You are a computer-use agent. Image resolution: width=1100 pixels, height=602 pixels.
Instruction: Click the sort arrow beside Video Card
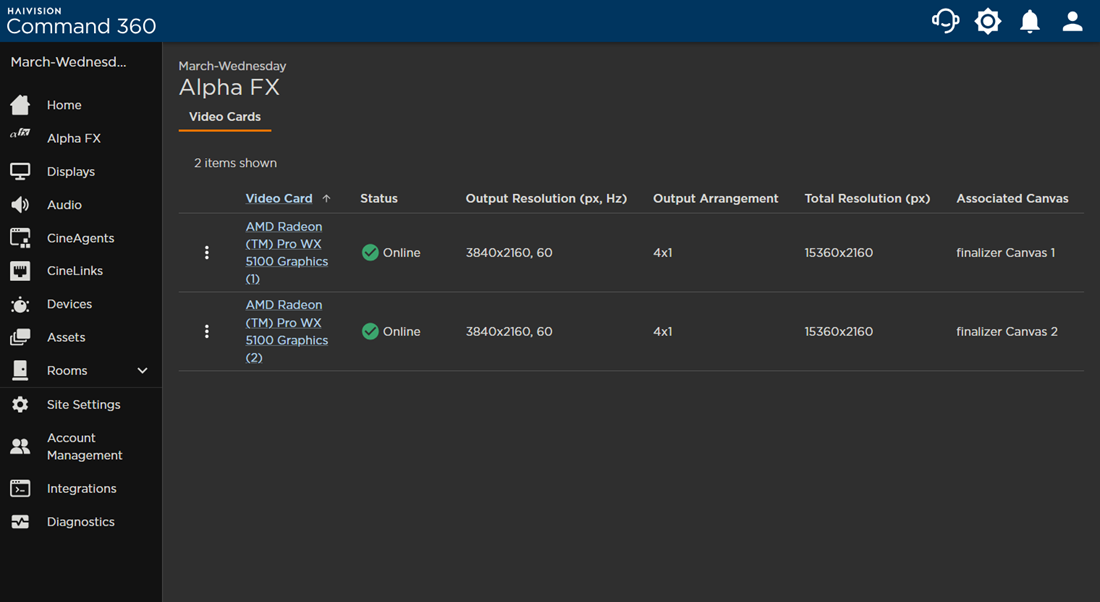[326, 199]
